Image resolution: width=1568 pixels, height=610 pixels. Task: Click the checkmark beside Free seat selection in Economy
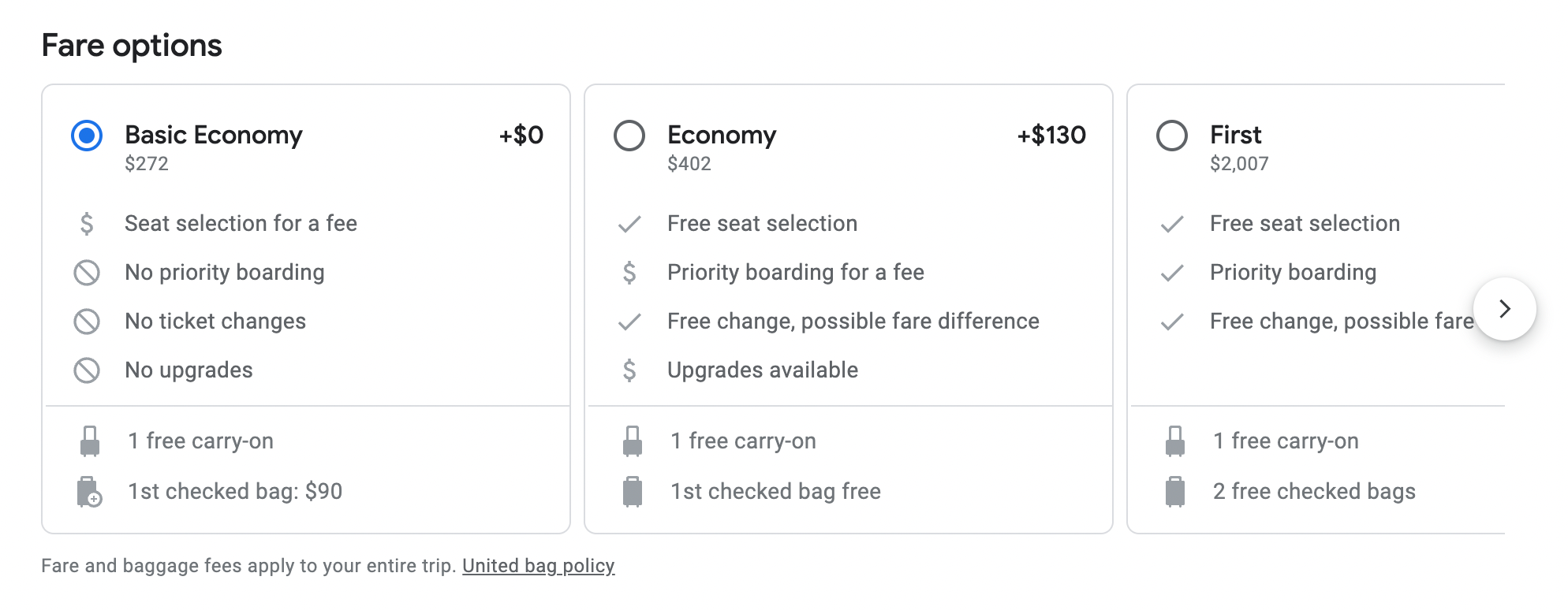(629, 224)
